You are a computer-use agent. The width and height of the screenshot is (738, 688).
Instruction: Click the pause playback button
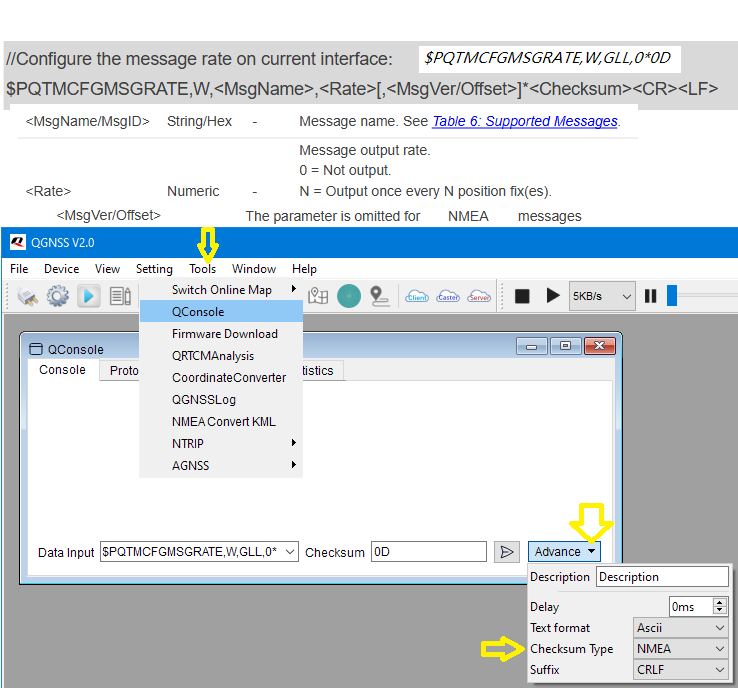tap(650, 296)
